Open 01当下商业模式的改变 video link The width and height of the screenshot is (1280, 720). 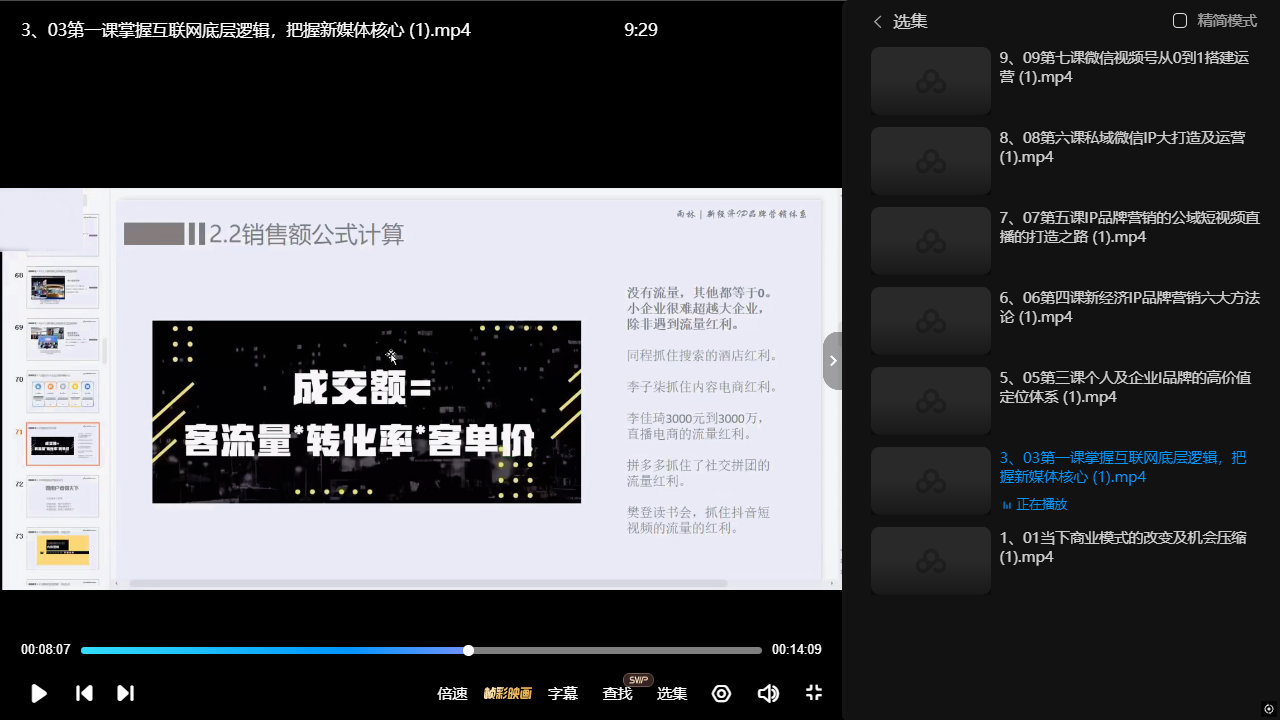[1122, 547]
